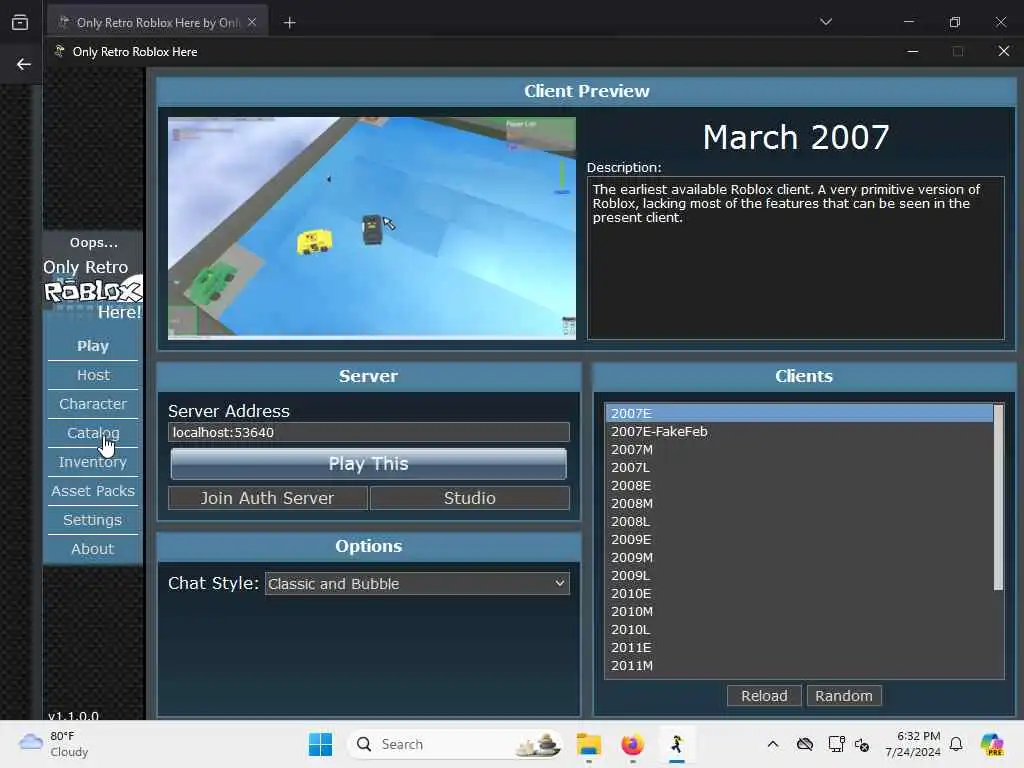Close the Only Retro Roblox browser tab
1024x768 pixels.
252,22
